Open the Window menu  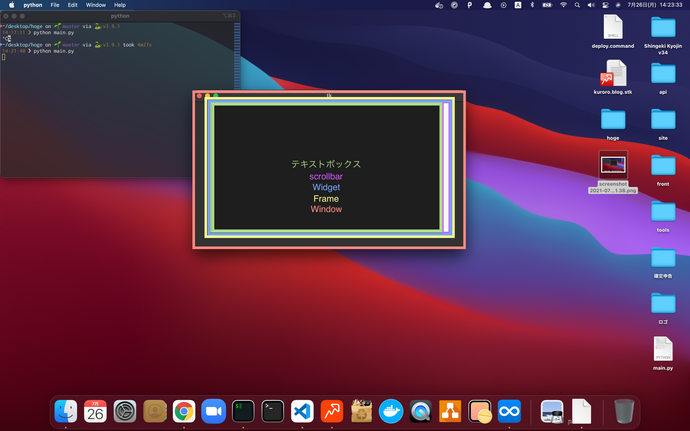(95, 5)
